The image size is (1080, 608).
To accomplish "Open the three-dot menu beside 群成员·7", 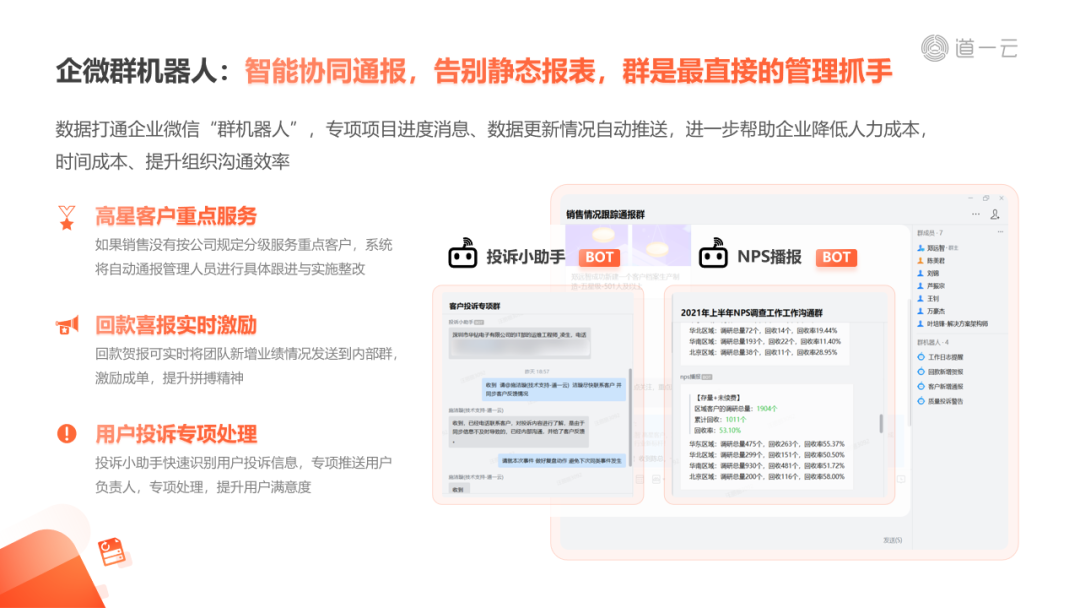I will point(1000,232).
